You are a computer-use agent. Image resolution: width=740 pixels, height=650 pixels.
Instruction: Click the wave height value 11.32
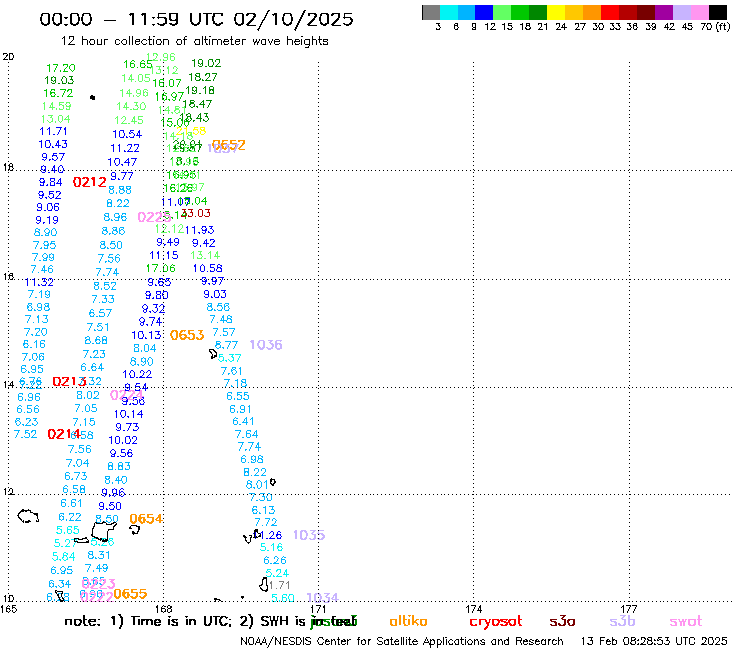[x=39, y=282]
